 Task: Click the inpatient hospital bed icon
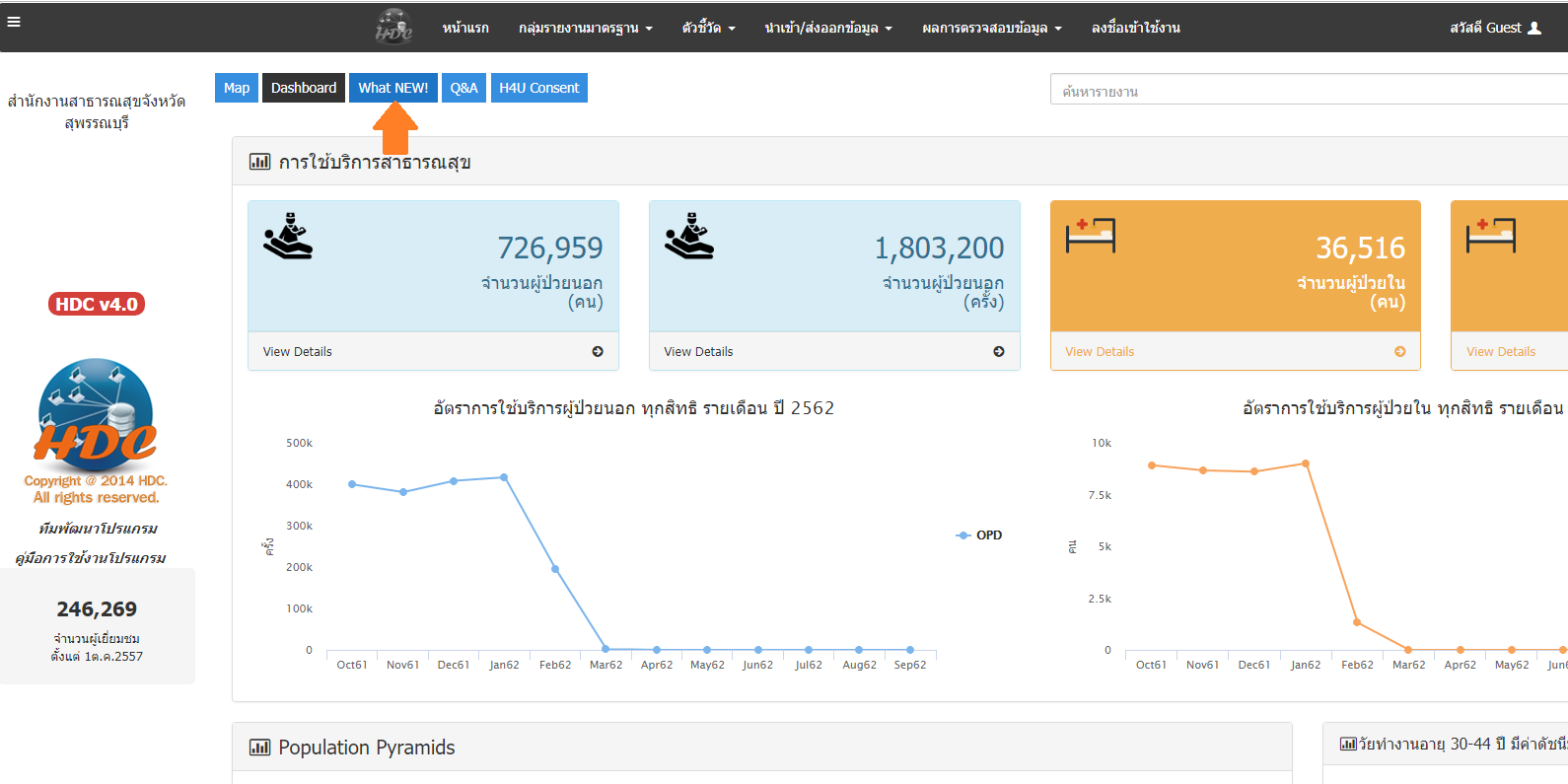pos(1091,236)
